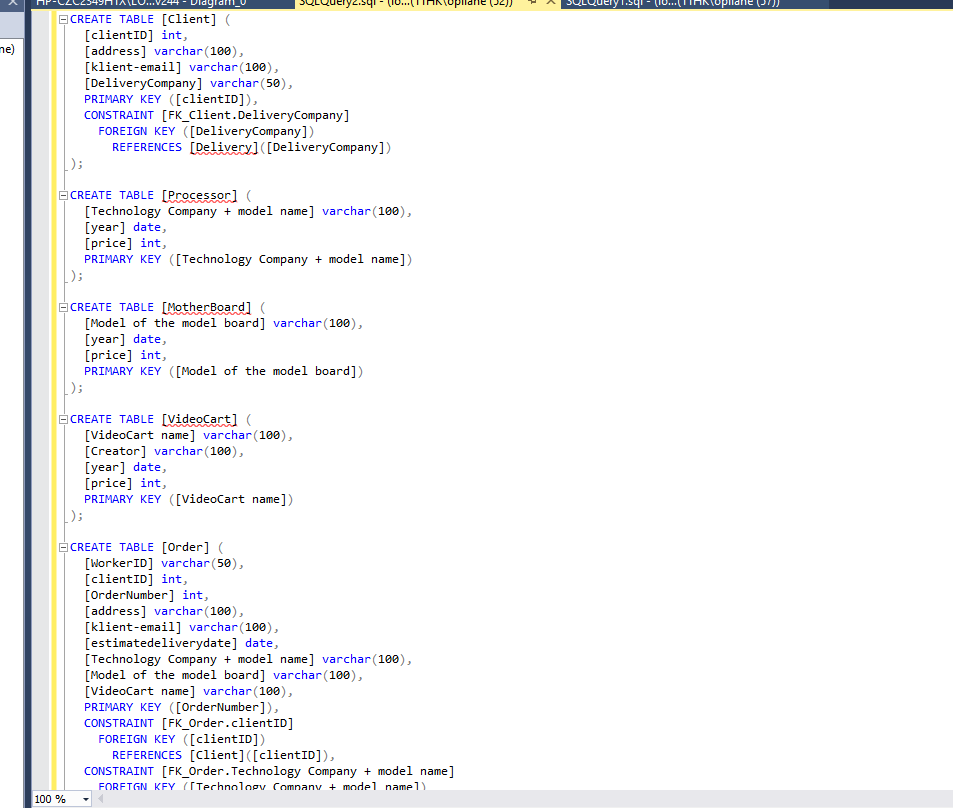953x808 pixels.
Task: Place cursor on [FK_Client.DeliveryCompany] constraint name
Action: click(x=255, y=115)
